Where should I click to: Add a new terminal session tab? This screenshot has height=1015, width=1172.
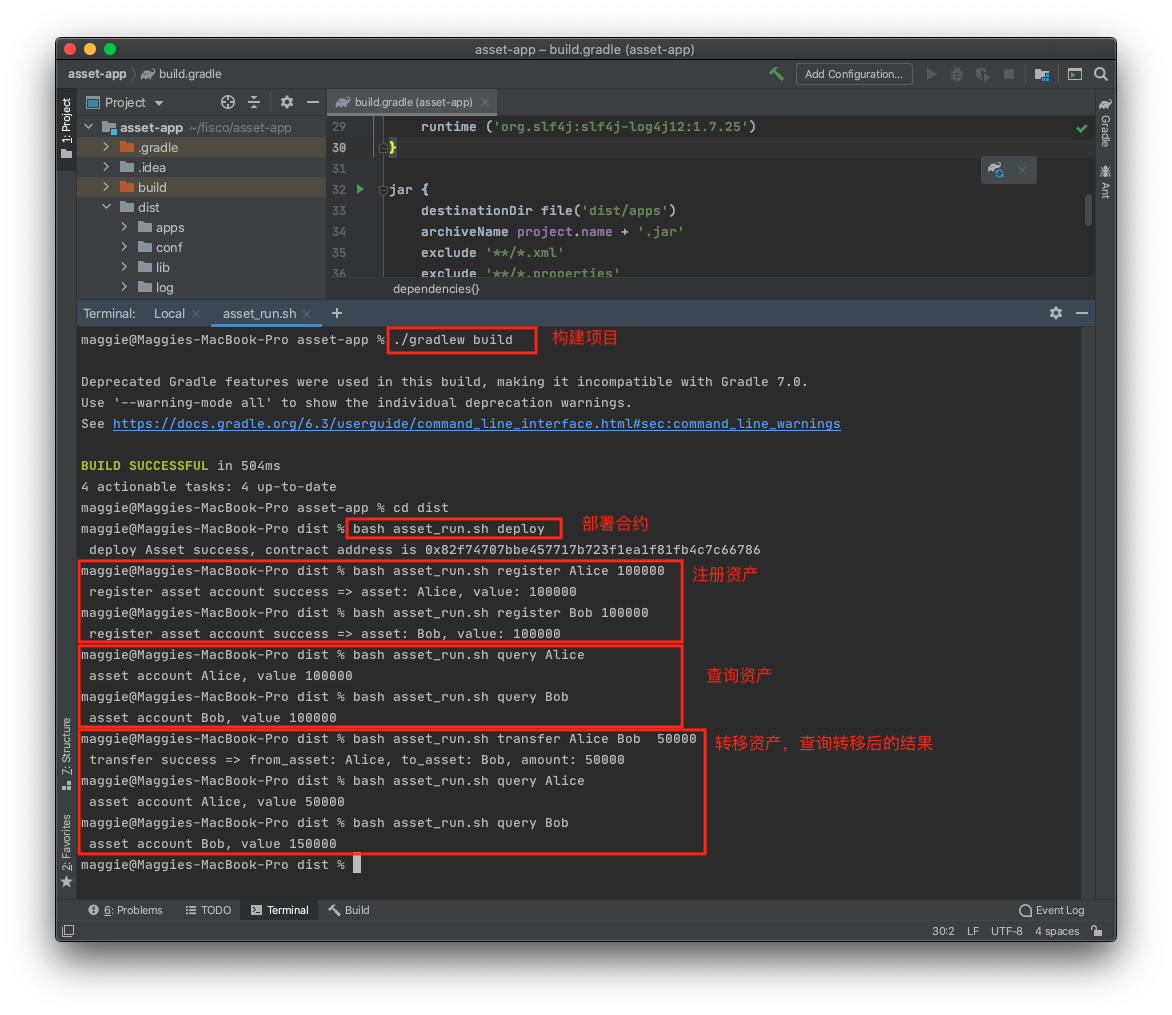tap(337, 313)
